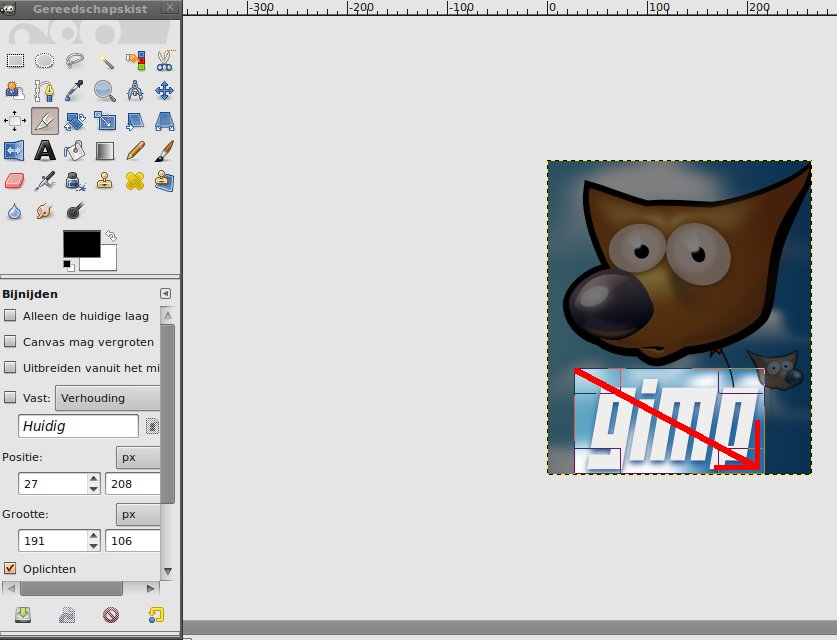Click the 'Huidig' aspect ratio field
The width and height of the screenshot is (837, 640).
tap(78, 426)
